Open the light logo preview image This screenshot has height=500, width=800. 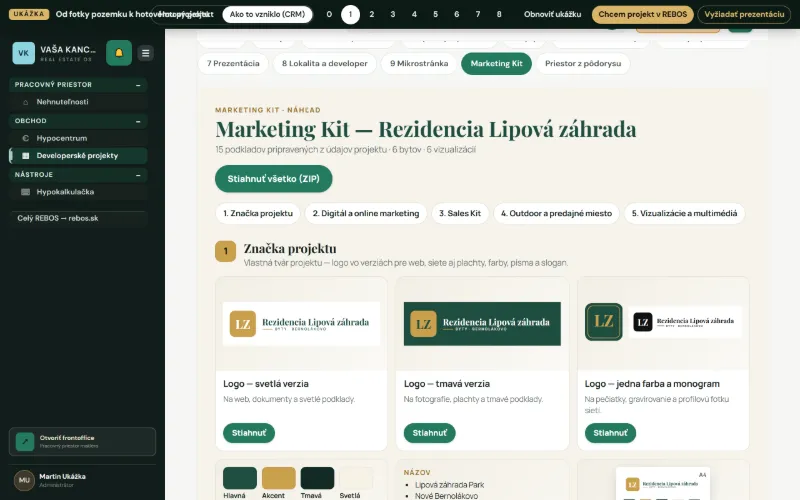pyautogui.click(x=301, y=324)
